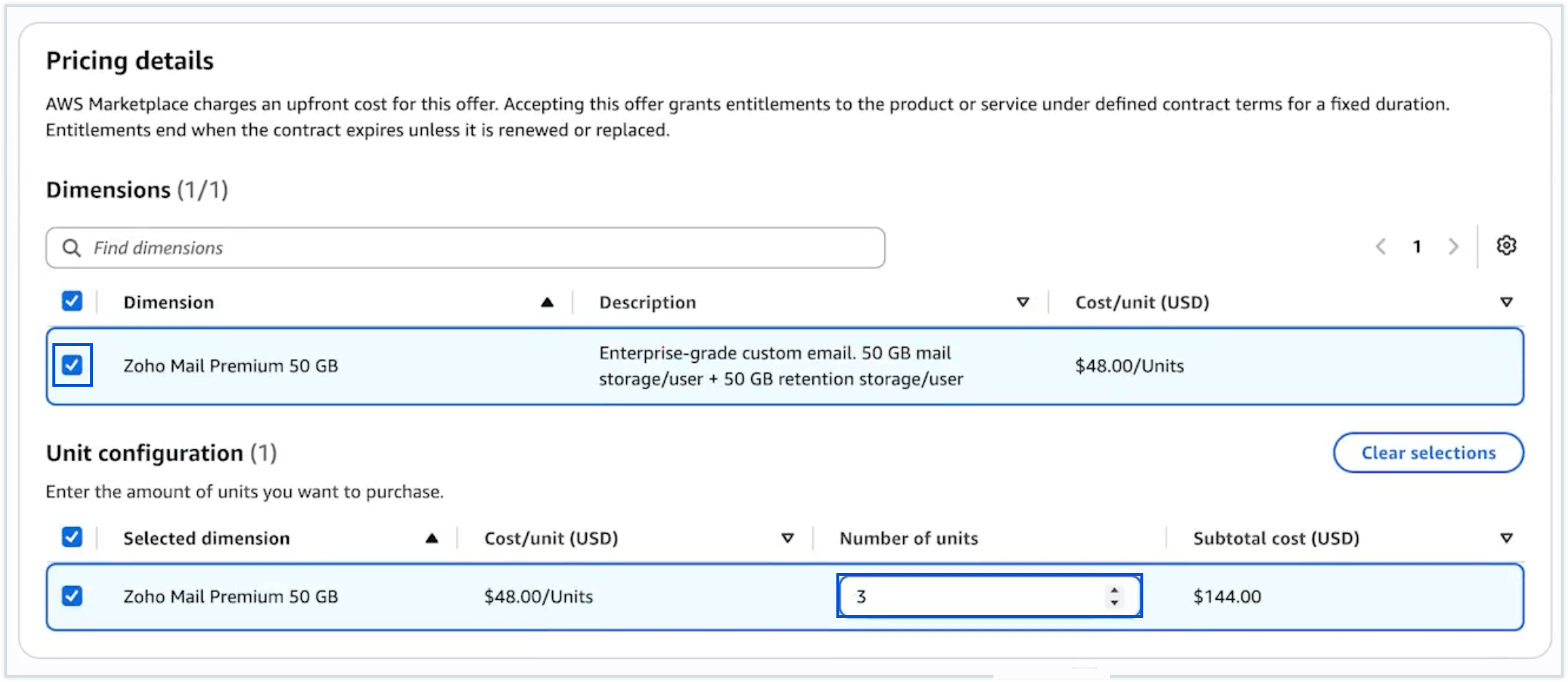Open table preferences with the gear icon
1568x682 pixels.
[1506, 246]
